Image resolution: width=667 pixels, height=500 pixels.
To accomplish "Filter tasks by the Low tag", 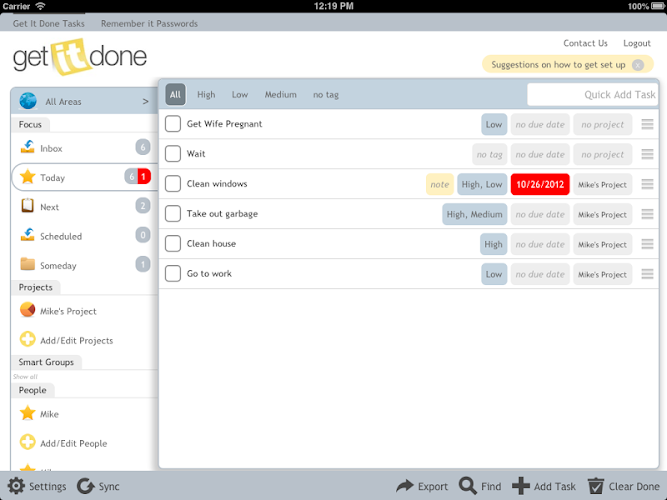I will coord(240,94).
